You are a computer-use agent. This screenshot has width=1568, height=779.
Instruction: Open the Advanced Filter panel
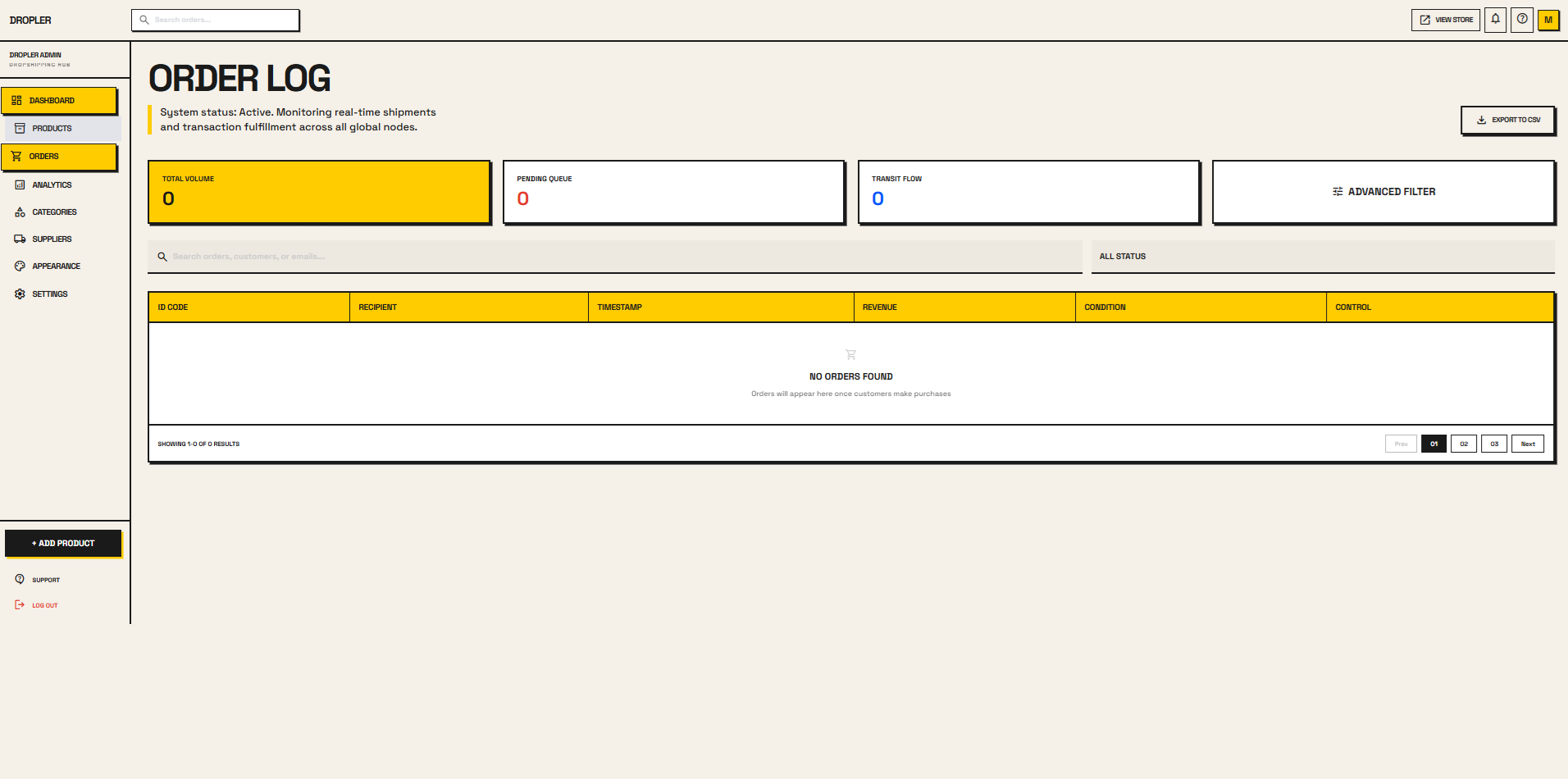coord(1383,192)
